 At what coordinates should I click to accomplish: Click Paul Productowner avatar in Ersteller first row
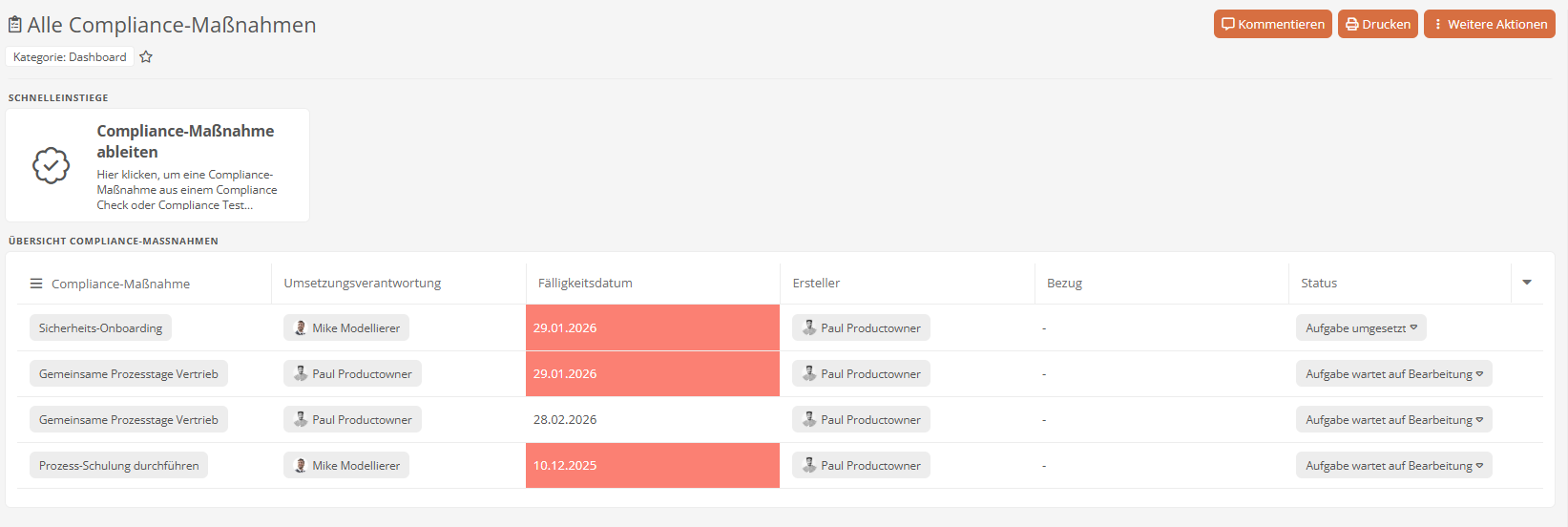click(x=809, y=328)
